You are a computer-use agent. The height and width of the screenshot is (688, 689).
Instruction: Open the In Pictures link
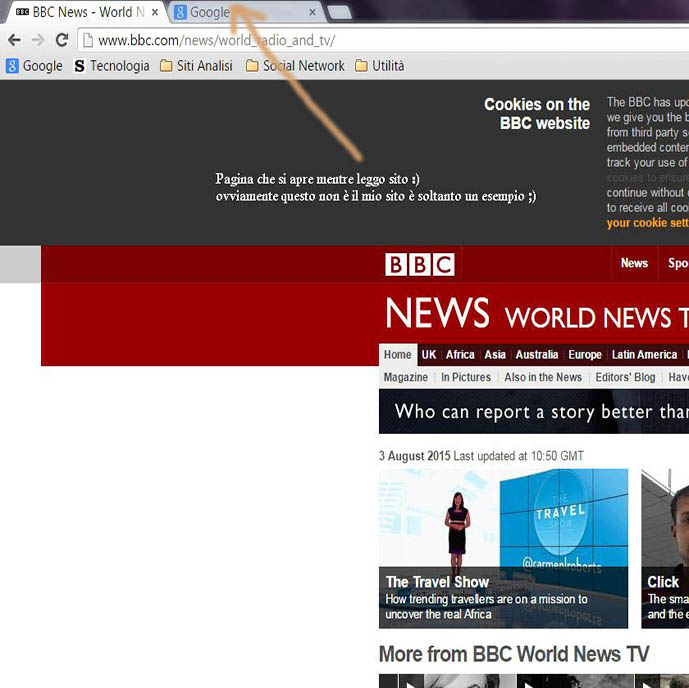tap(466, 377)
